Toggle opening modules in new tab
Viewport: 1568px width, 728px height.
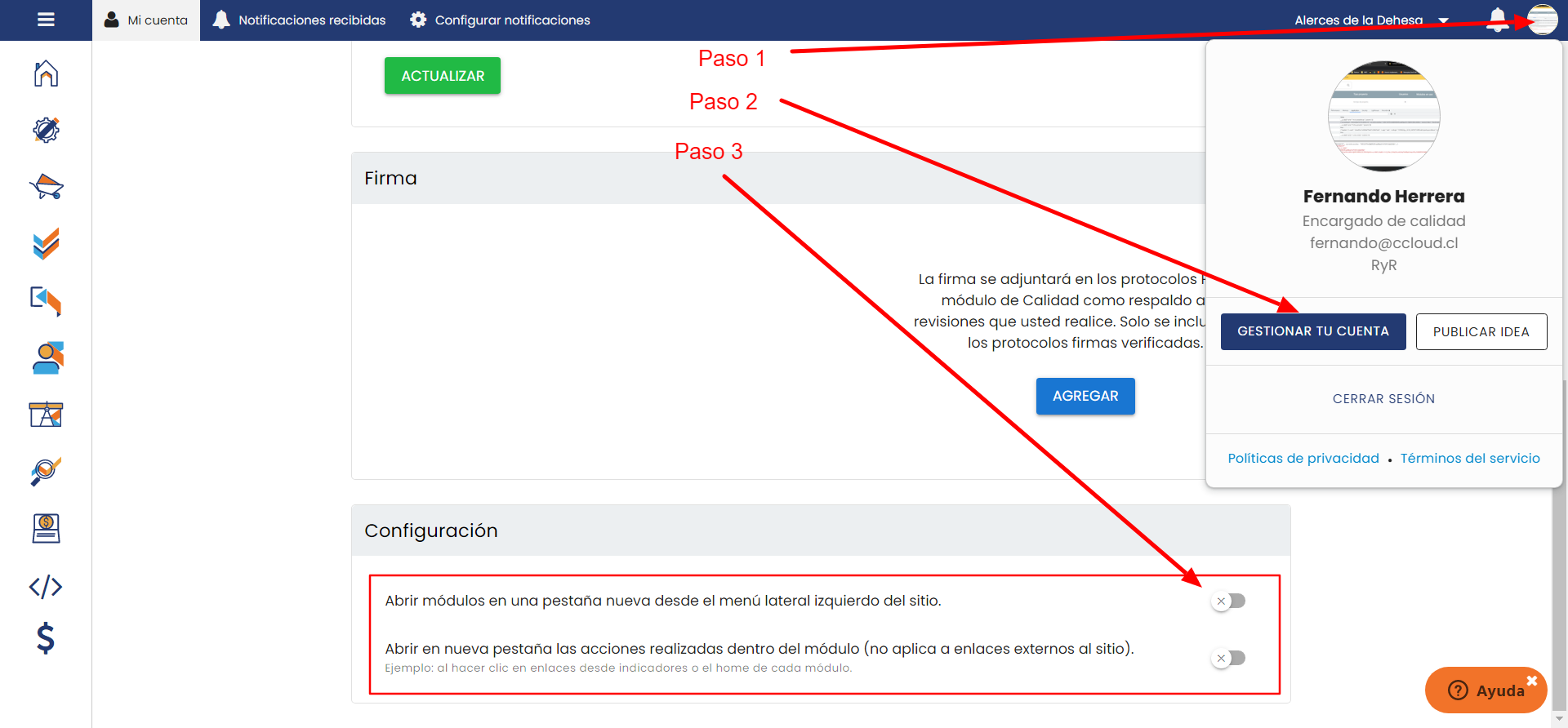point(1229,601)
